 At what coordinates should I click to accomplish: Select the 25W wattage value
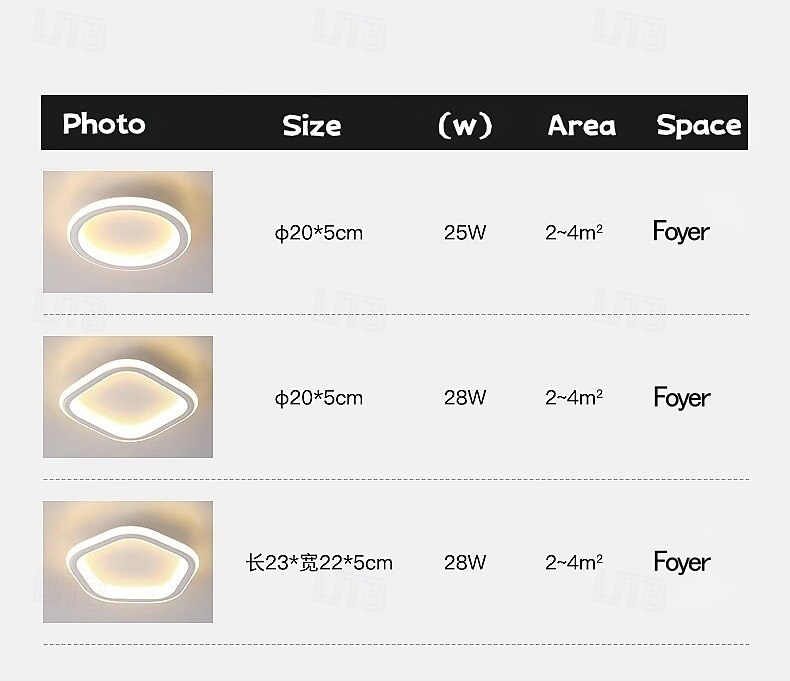[x=465, y=233]
